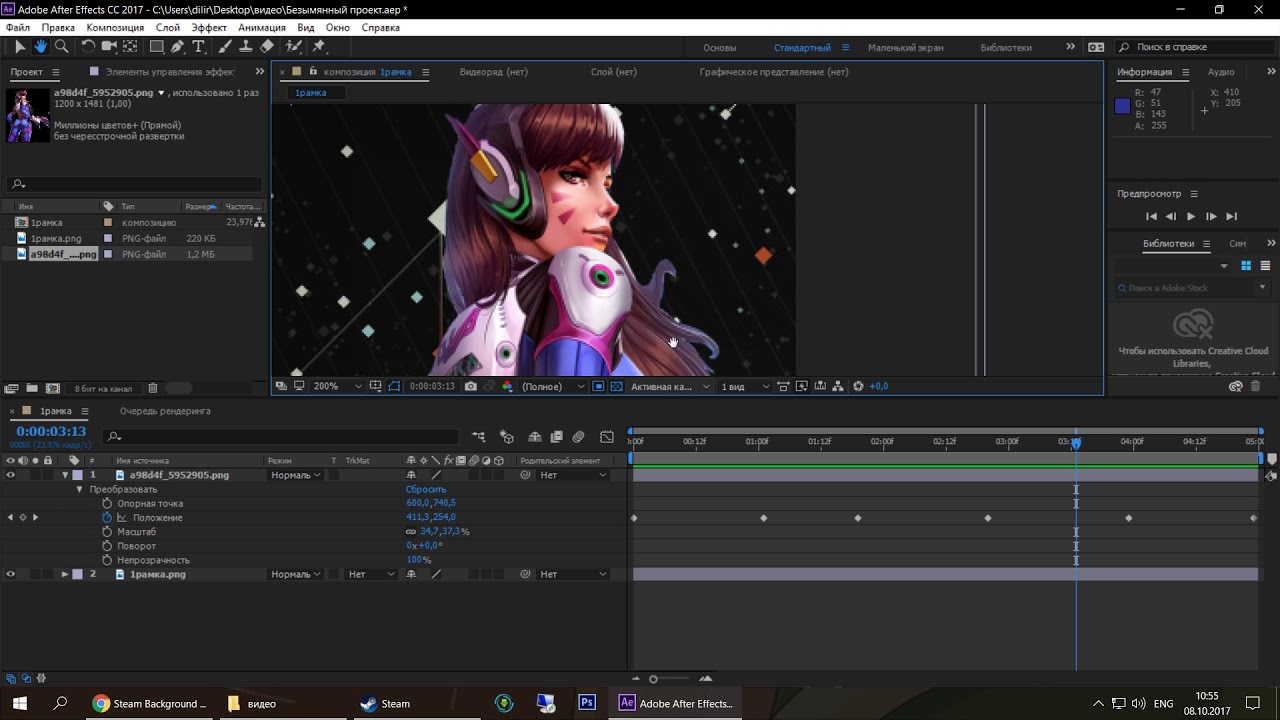Image resolution: width=1280 pixels, height=720 pixels.
Task: Select the Text tool
Action: [x=198, y=46]
